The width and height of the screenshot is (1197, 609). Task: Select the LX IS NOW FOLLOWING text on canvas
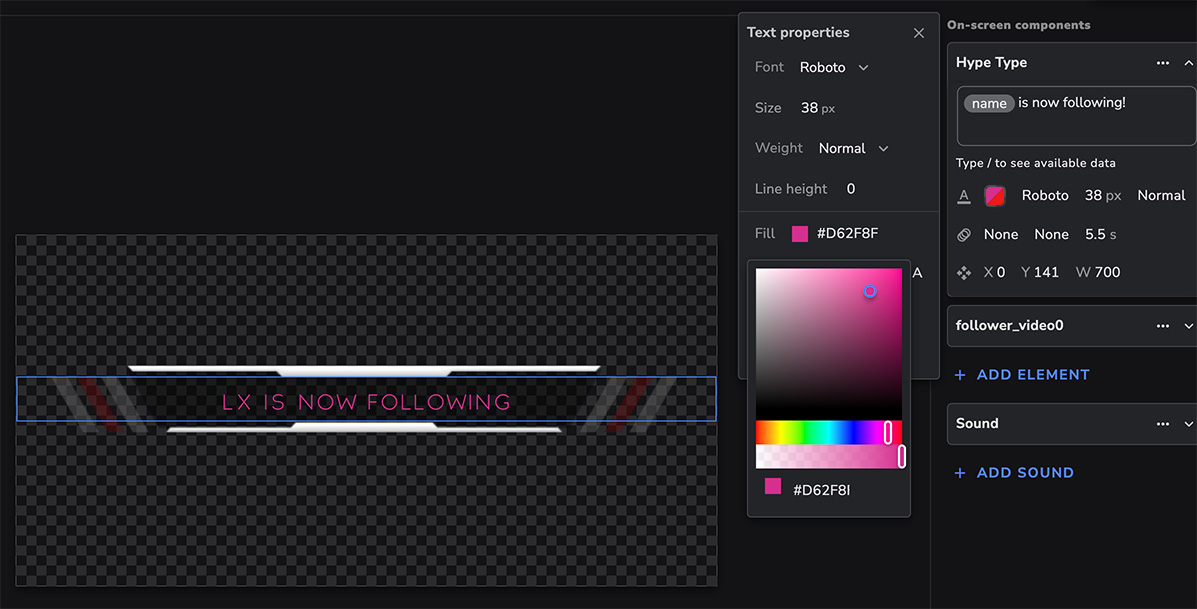[x=366, y=402]
